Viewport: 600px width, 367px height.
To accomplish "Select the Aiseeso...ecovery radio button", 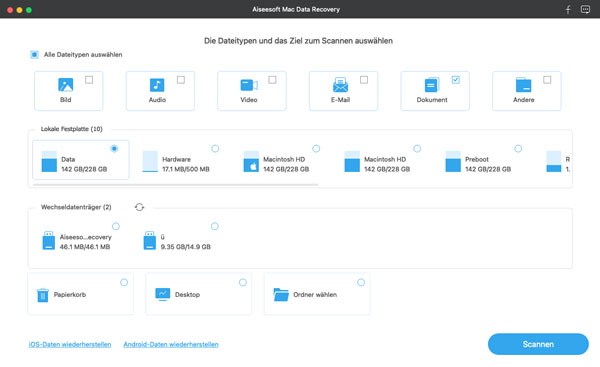I will (x=116, y=226).
